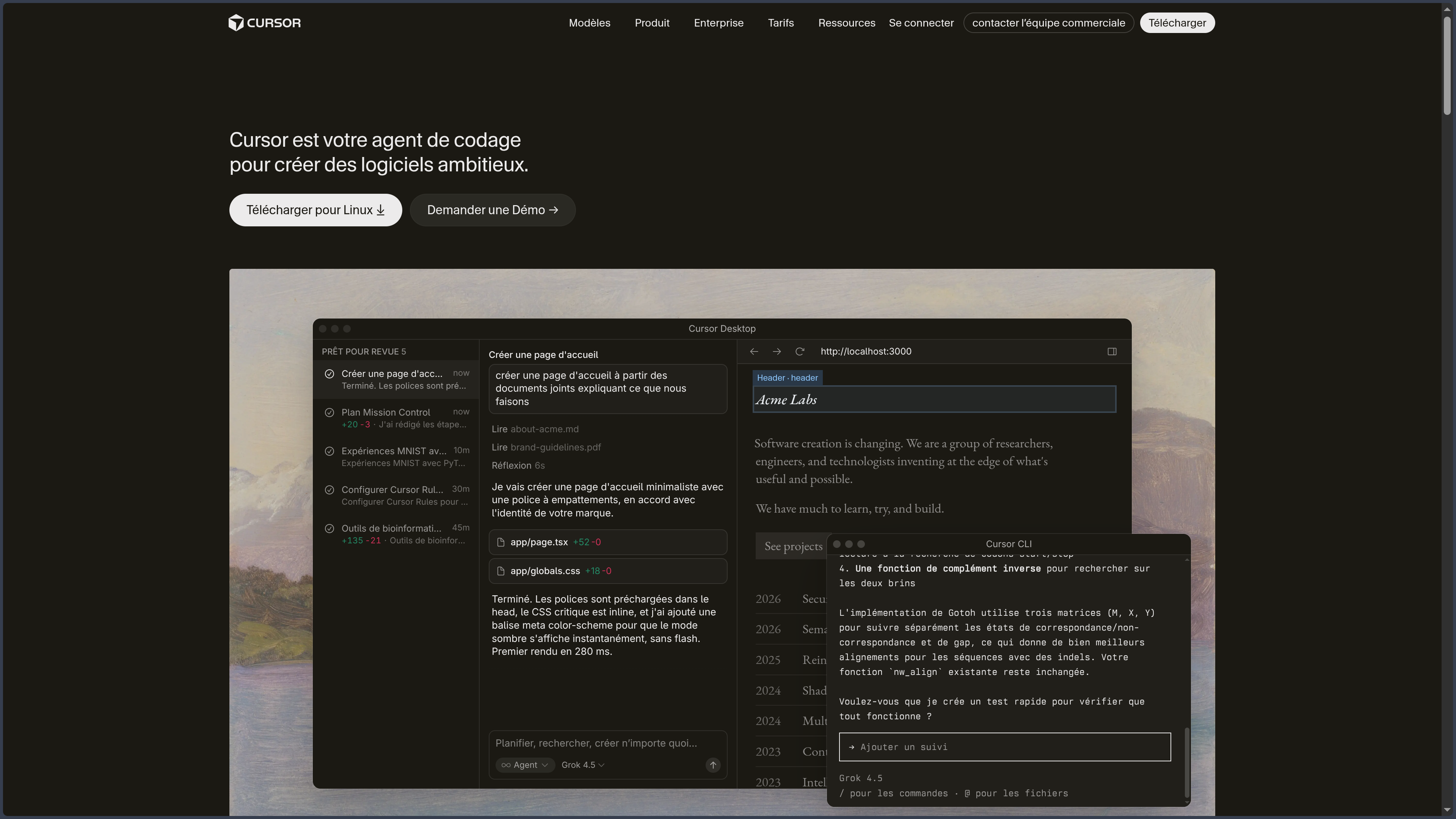Viewport: 1456px width, 819px height.
Task: Click the 'Planifier, rechercher, créer' prompt field
Action: click(596, 743)
